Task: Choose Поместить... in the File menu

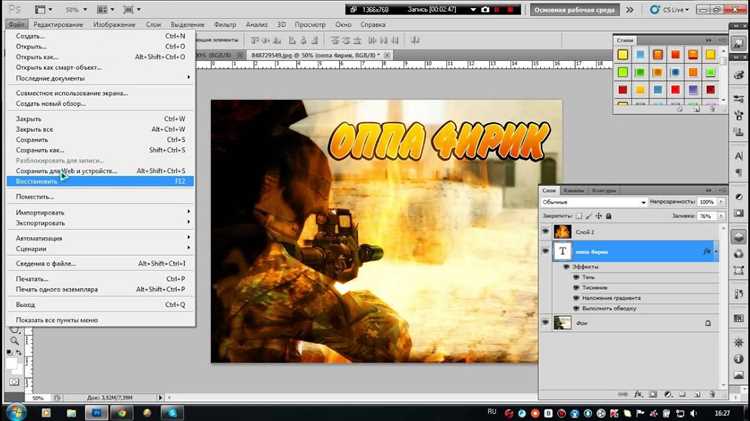Action: tap(100, 197)
